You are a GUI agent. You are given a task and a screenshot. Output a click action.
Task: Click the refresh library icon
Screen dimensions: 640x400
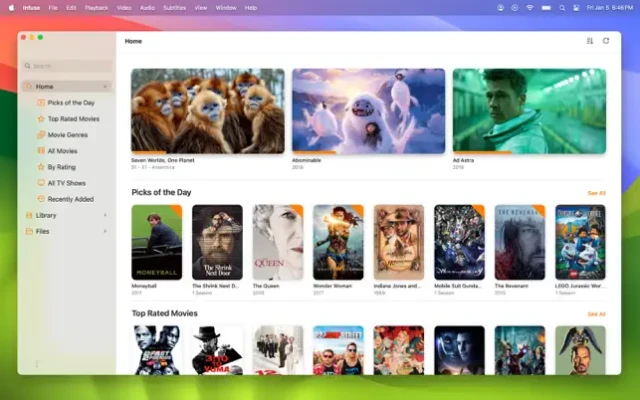(605, 41)
